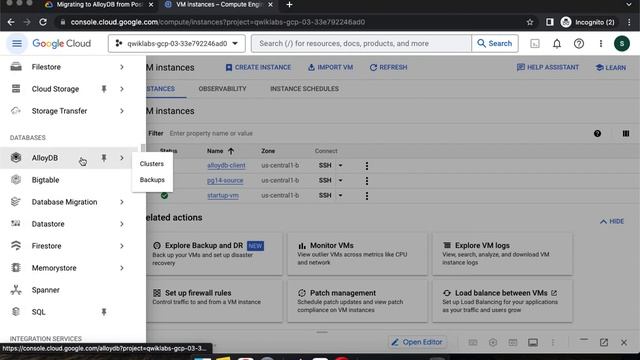Expand the Cloud Storage submenu arrow
The width and height of the screenshot is (640, 360).
click(x=122, y=89)
